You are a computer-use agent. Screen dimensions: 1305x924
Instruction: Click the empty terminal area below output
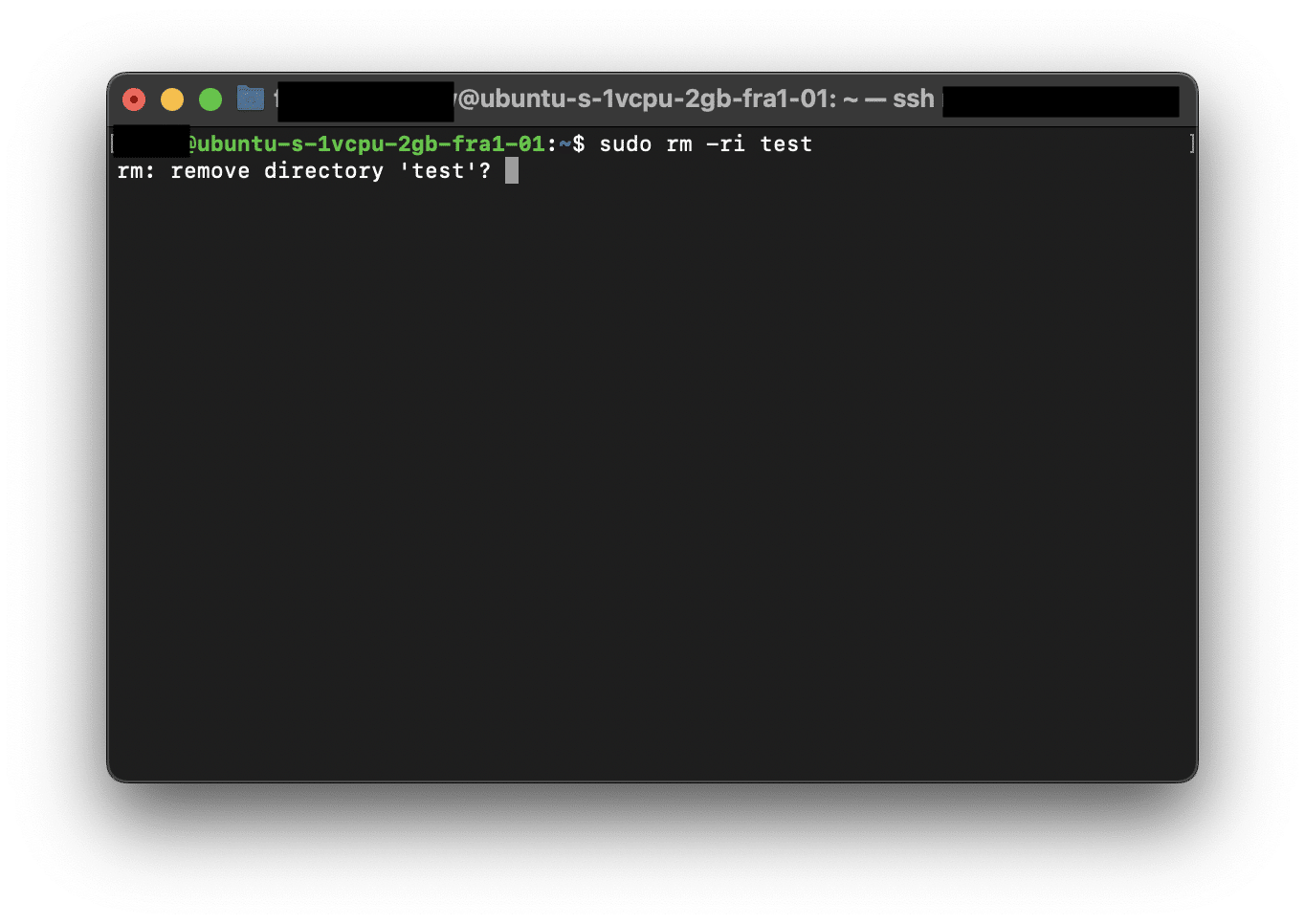(651, 478)
